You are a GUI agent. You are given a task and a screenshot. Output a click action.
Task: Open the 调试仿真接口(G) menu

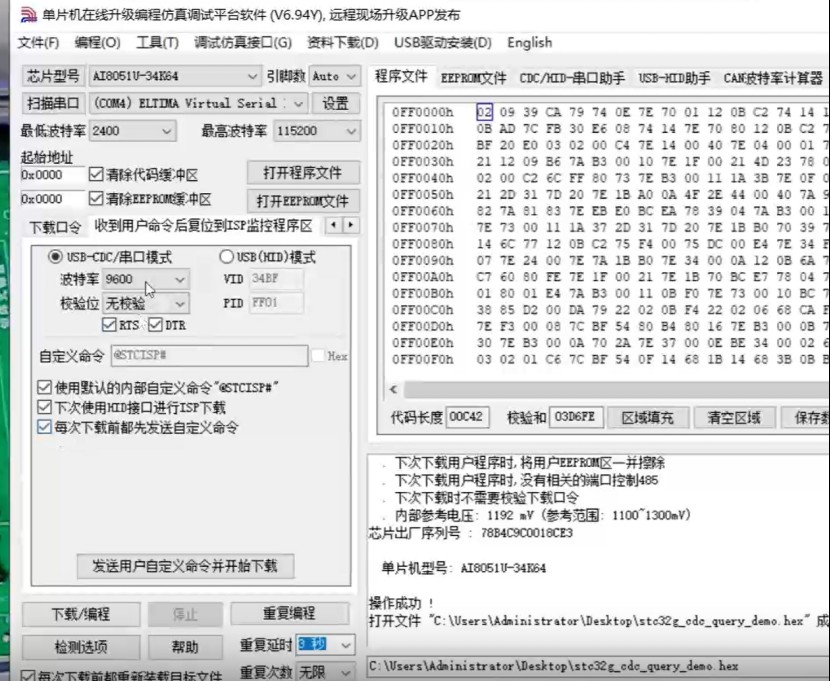[243, 42]
